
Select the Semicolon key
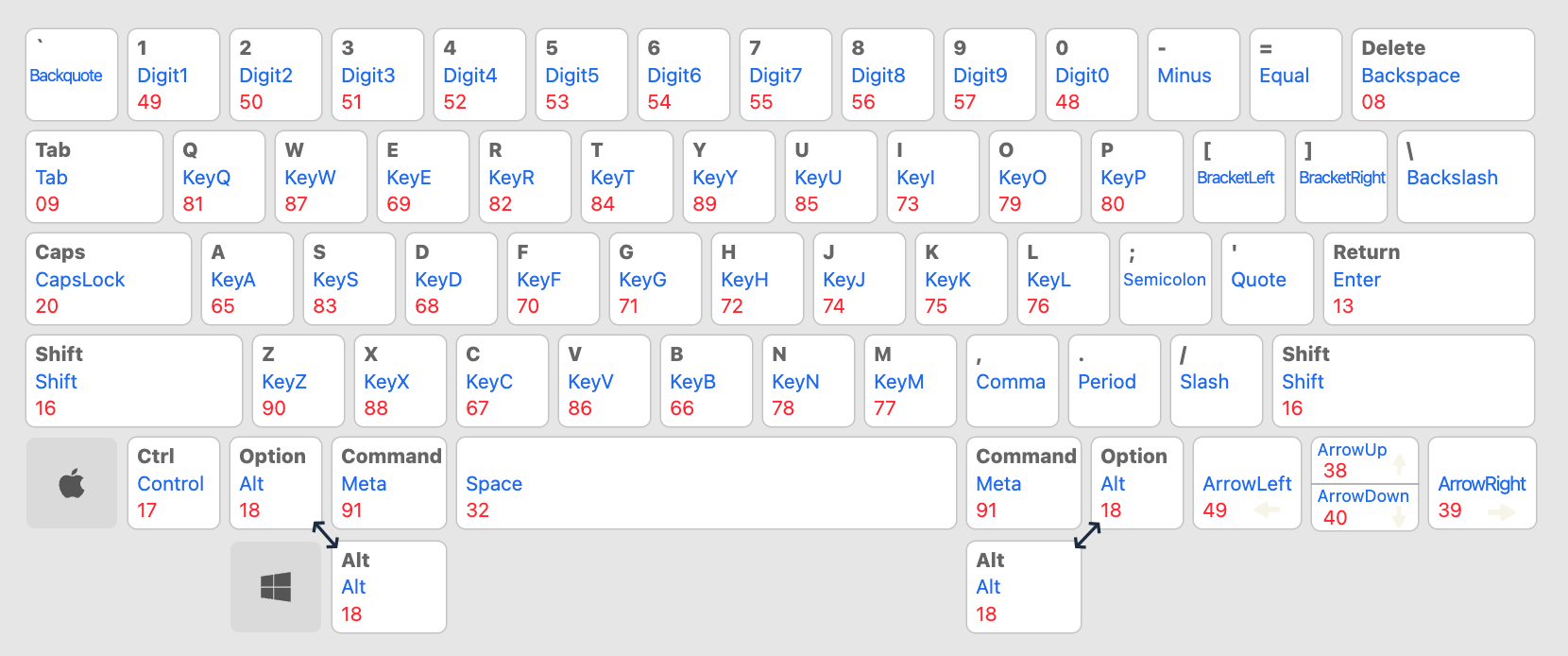pyautogui.click(x=1166, y=279)
